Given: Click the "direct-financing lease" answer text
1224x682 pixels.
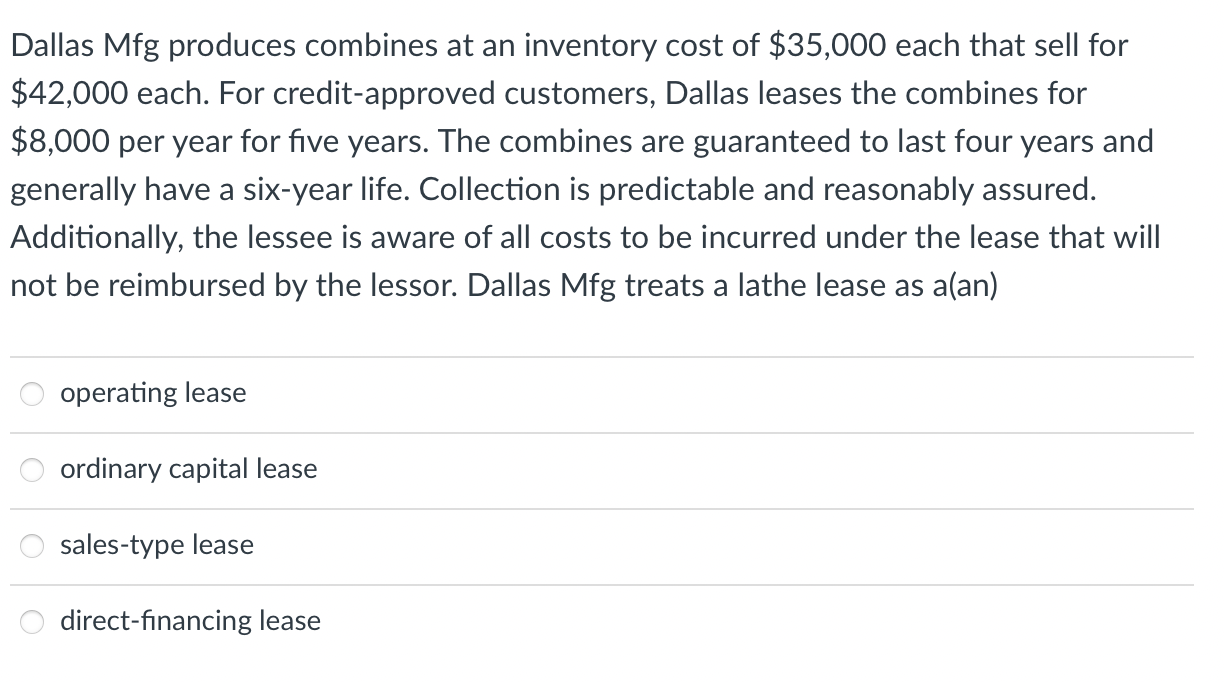Looking at the screenshot, I should [x=191, y=621].
